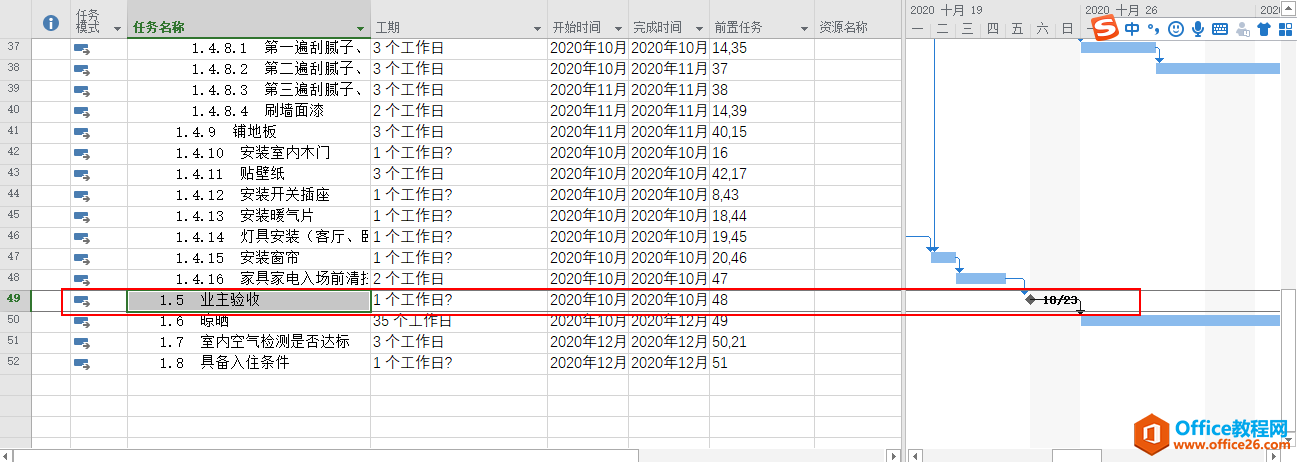Open the 完成时间 column filter dropdown
Screen dimensions: 1297x462
click(x=698, y=29)
